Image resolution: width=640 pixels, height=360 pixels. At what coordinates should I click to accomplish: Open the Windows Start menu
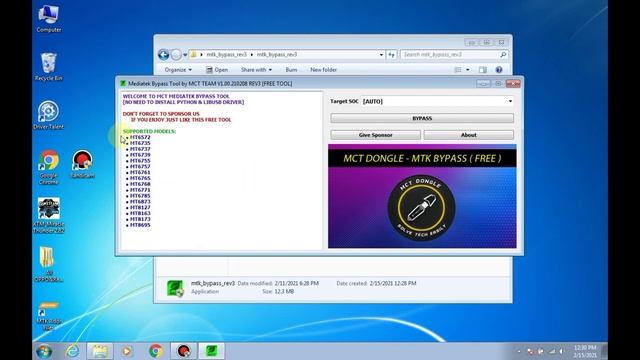click(44, 351)
